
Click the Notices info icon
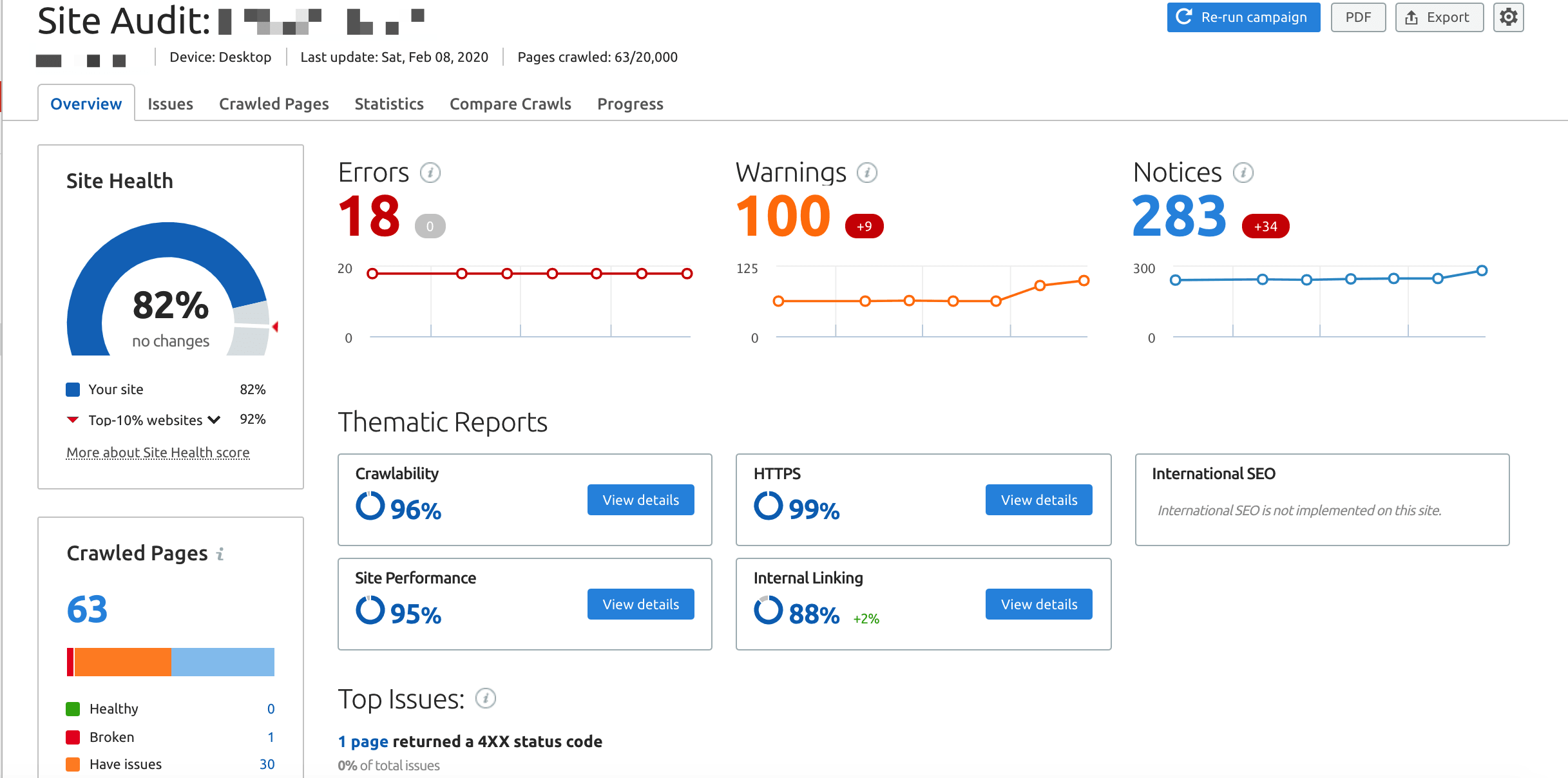coord(1243,173)
